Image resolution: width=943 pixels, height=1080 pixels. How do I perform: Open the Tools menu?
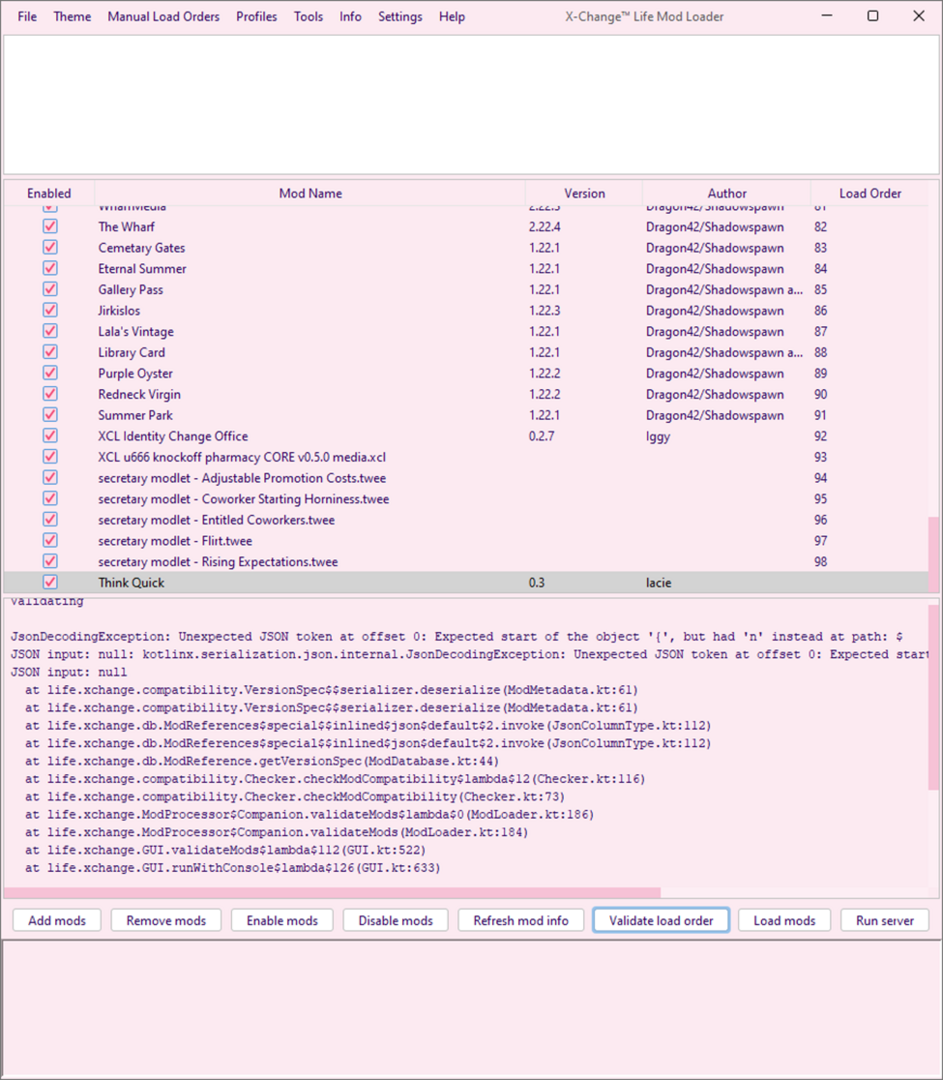pyautogui.click(x=308, y=17)
